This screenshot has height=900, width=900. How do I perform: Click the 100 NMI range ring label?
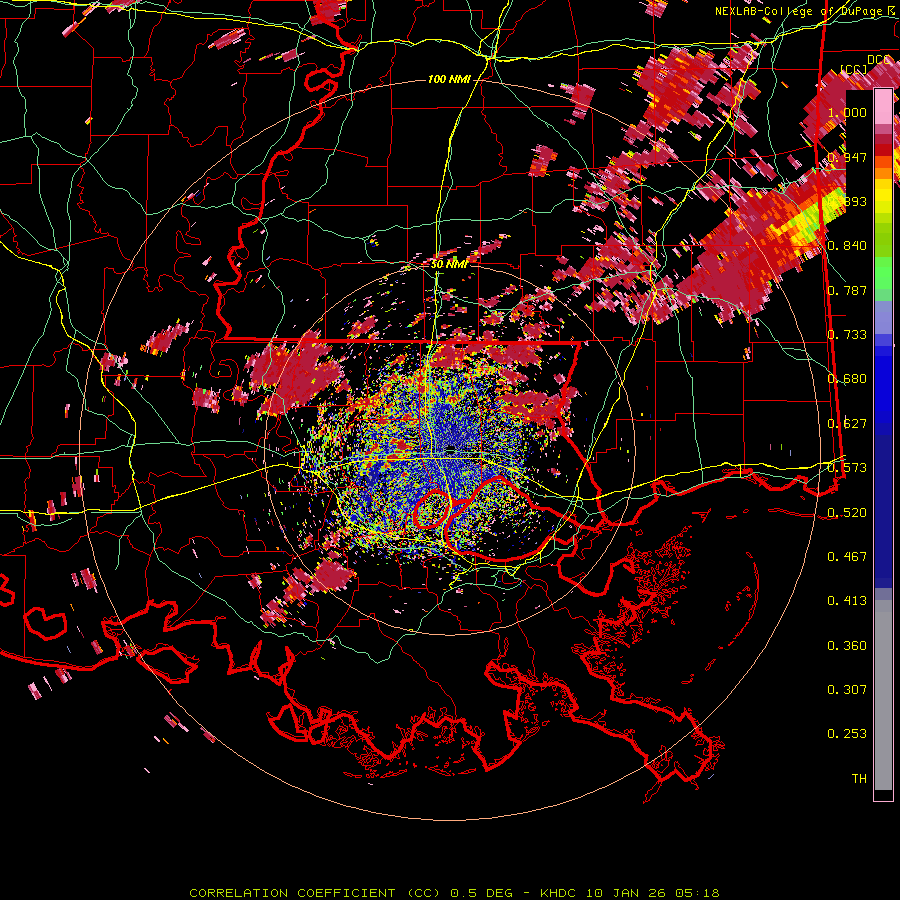449,79
